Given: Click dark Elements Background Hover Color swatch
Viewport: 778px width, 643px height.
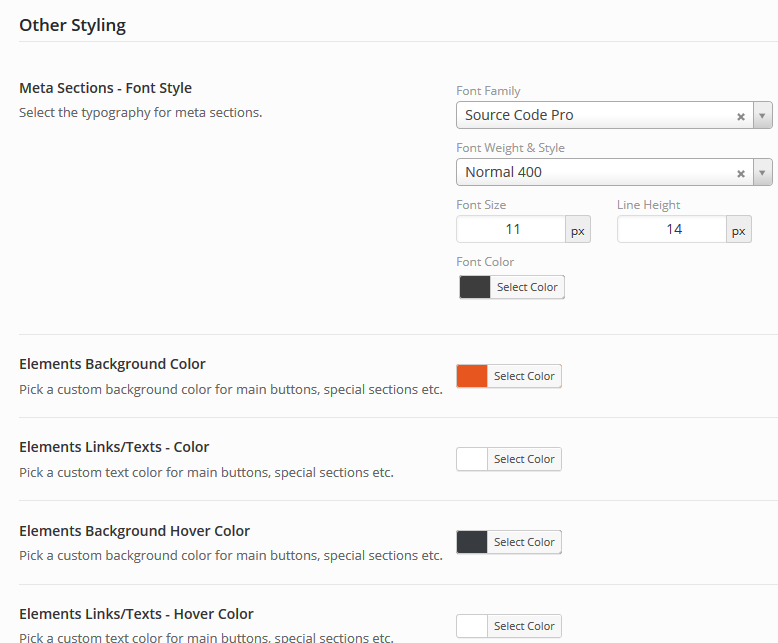Looking at the screenshot, I should pos(472,542).
